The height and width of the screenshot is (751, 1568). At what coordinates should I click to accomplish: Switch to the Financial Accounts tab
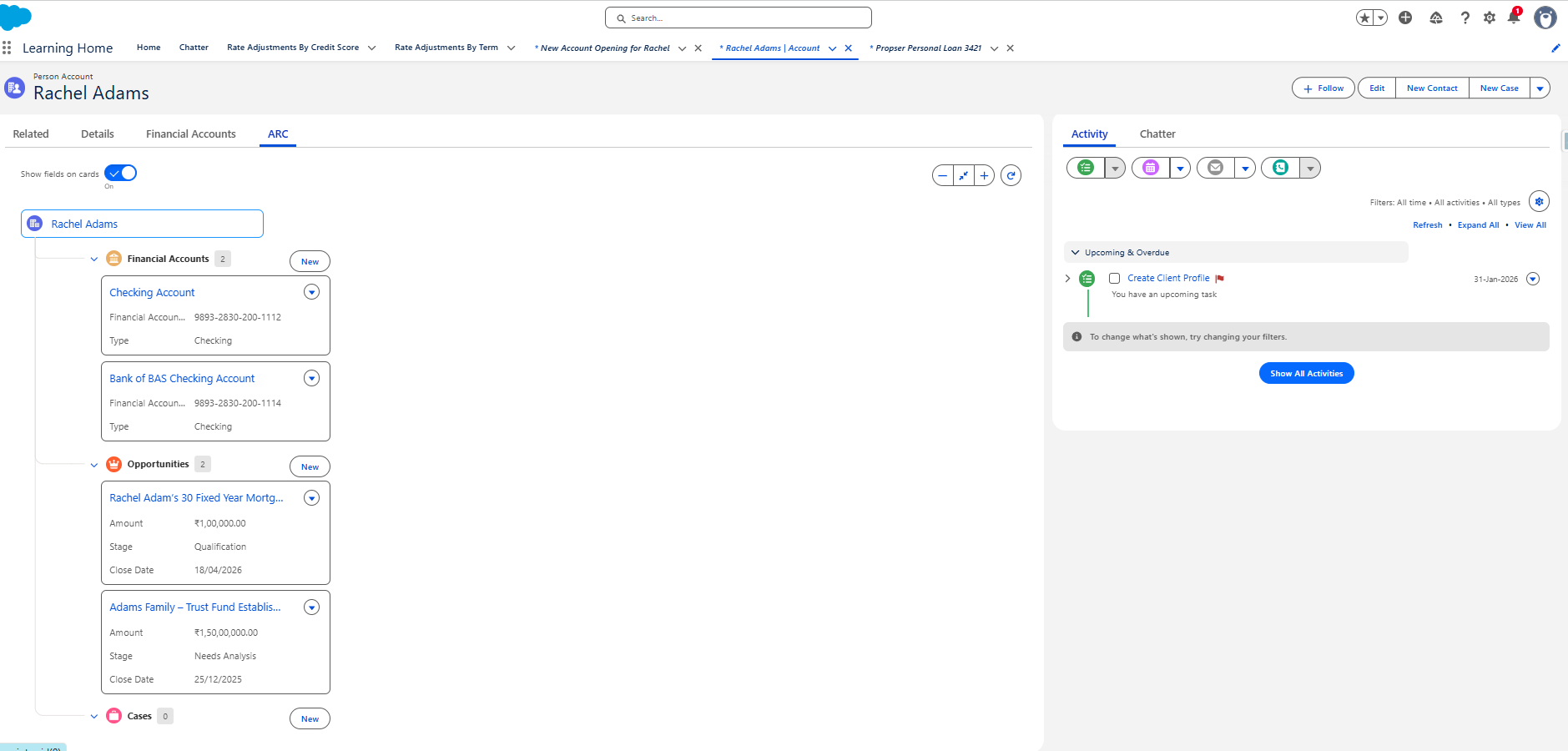pyautogui.click(x=190, y=134)
